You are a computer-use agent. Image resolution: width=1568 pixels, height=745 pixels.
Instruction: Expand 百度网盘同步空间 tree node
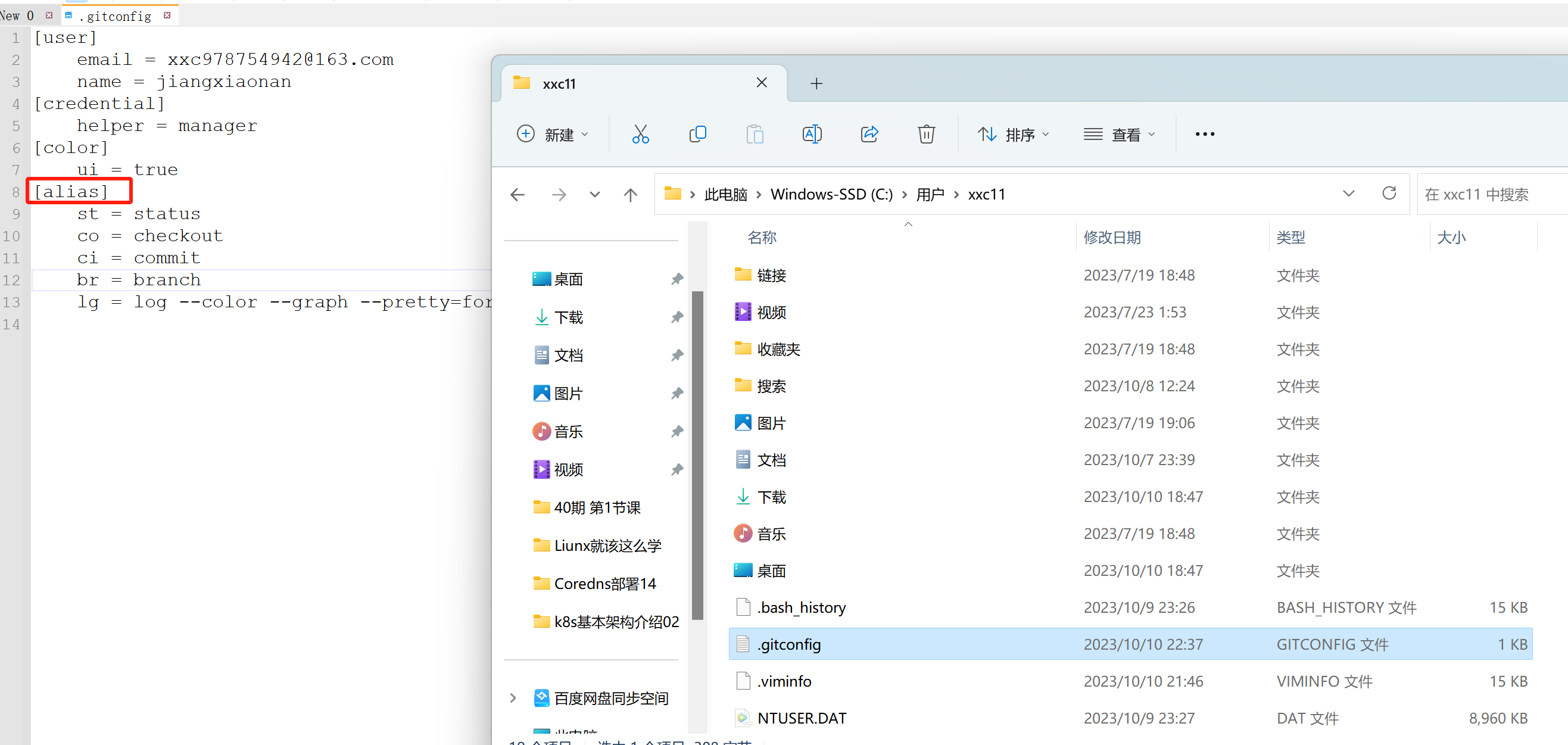(x=513, y=697)
